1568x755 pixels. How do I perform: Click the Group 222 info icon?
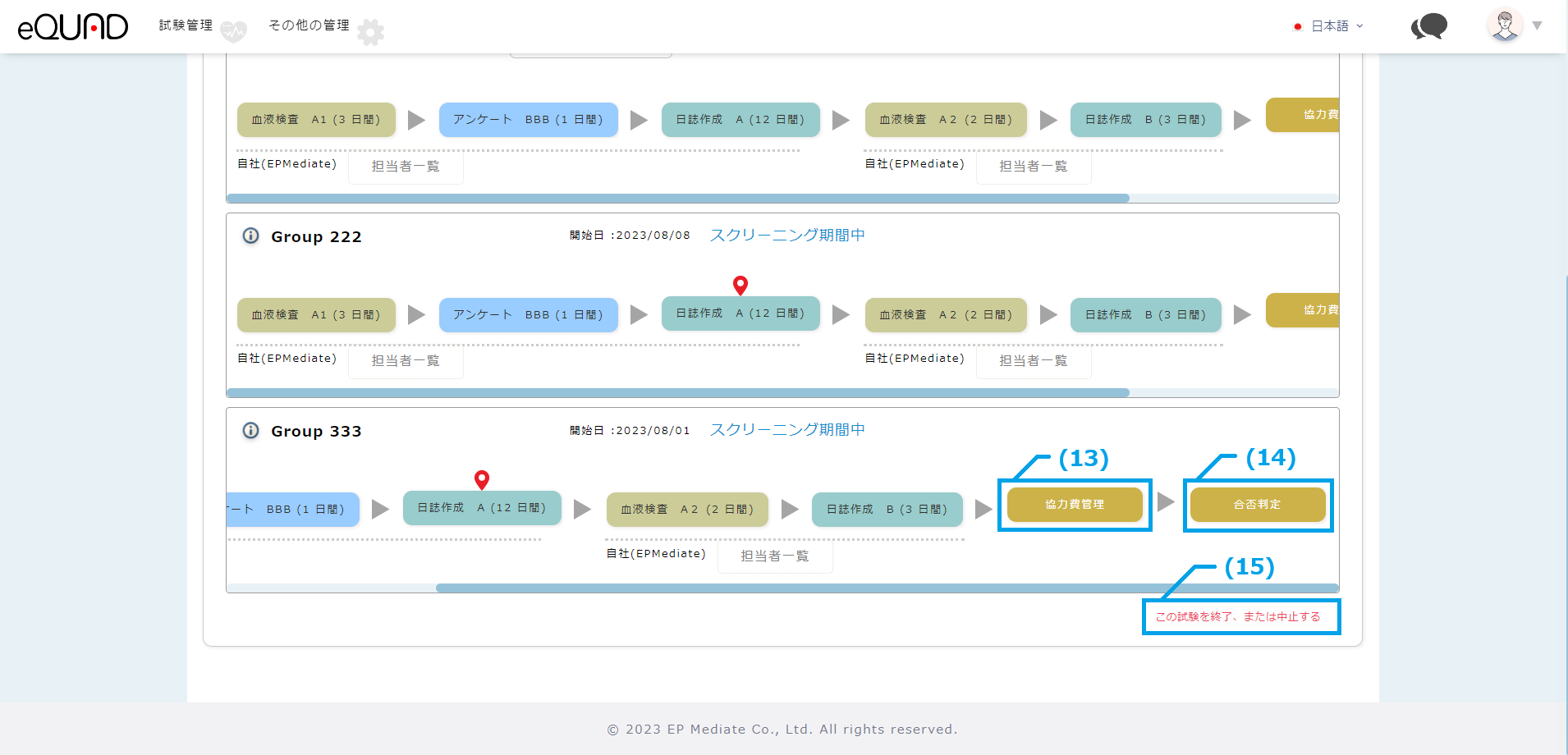pyautogui.click(x=250, y=236)
